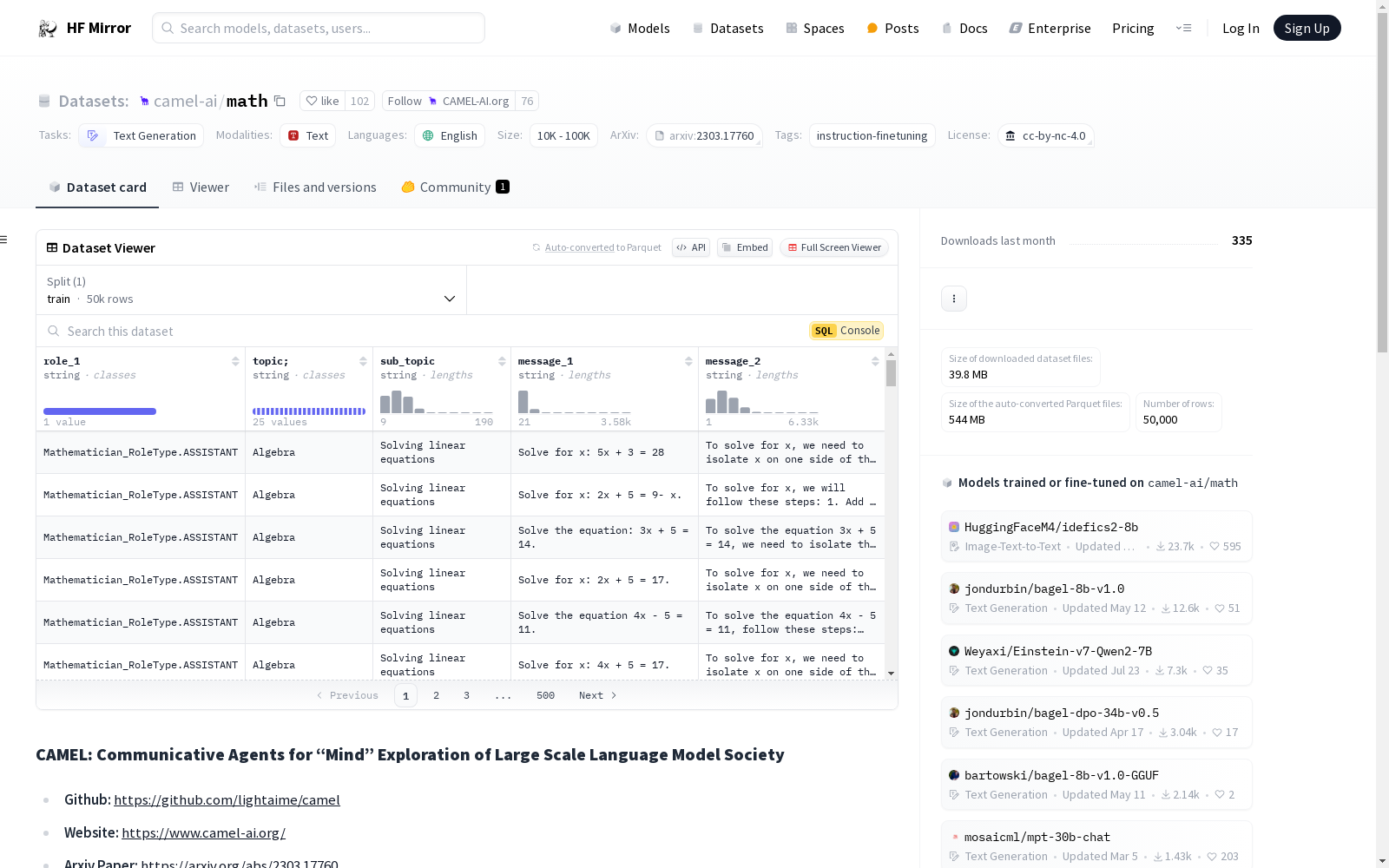
Task: Open Docs from the top navigation
Action: [964, 28]
